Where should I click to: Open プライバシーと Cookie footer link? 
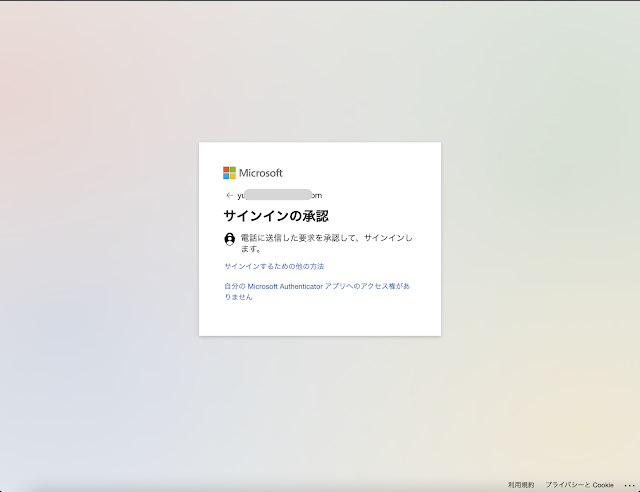coord(580,485)
